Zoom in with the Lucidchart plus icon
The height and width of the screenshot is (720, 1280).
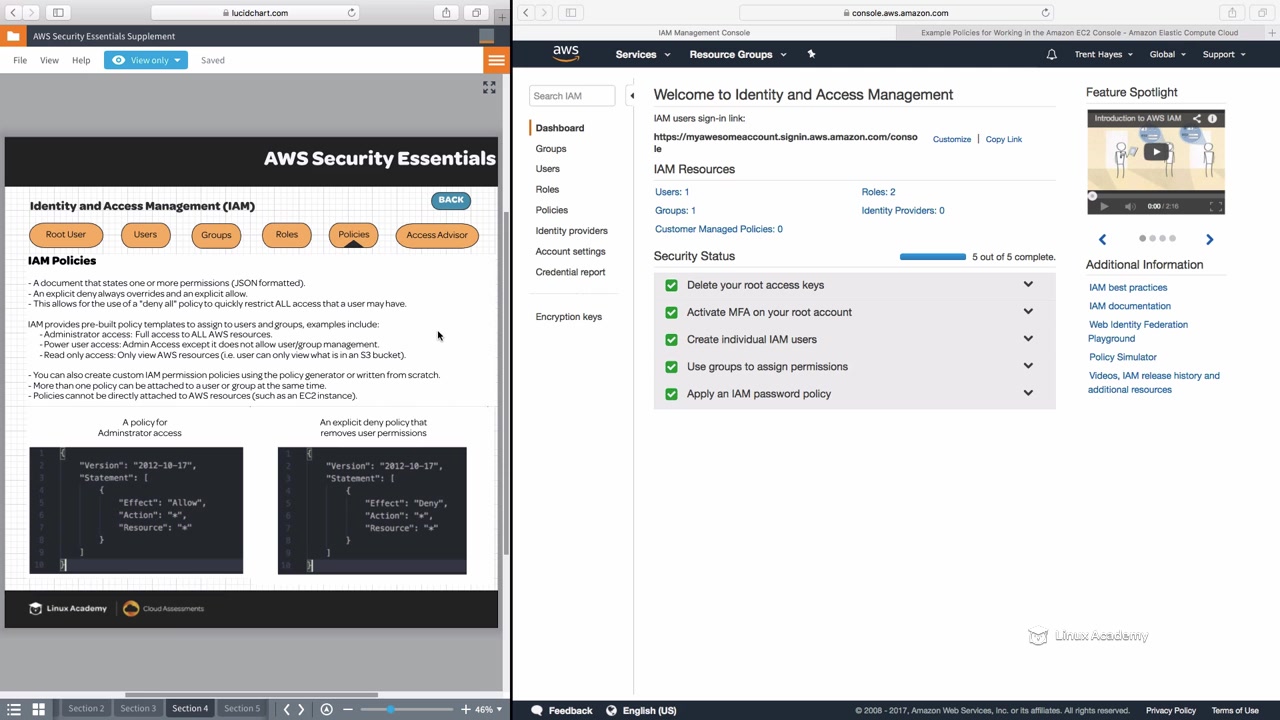point(465,709)
